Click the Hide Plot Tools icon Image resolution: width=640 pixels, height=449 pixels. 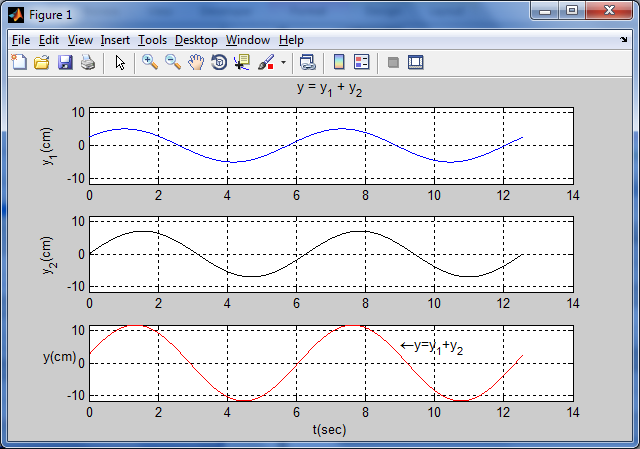pos(393,62)
